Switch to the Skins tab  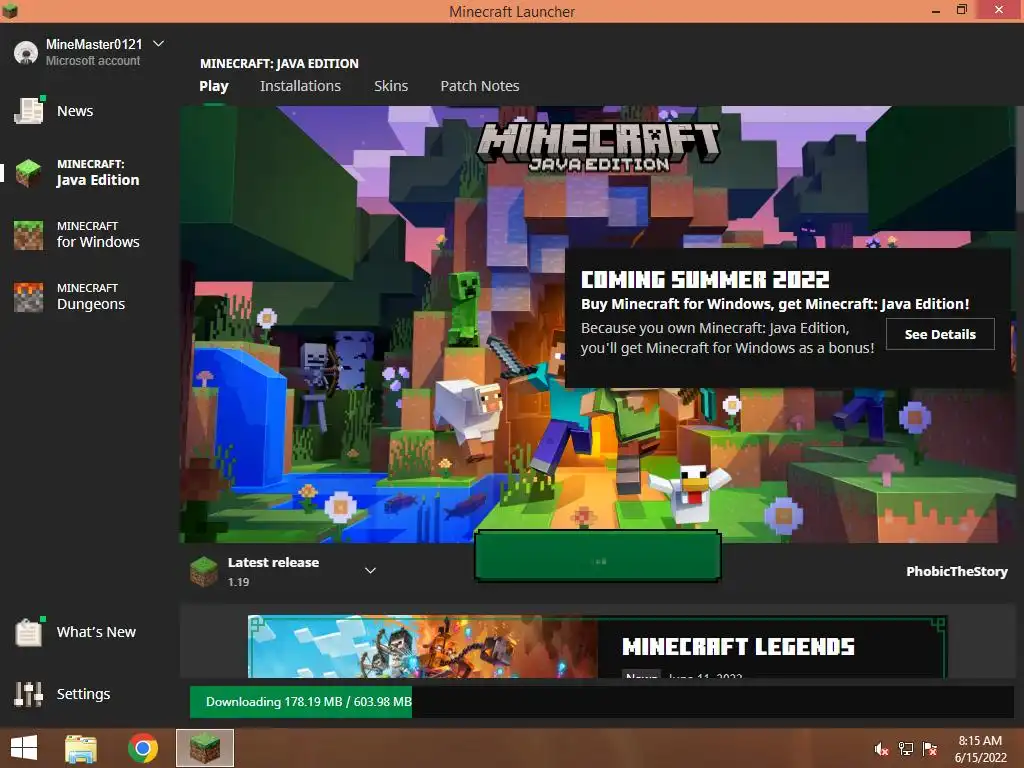pos(391,86)
